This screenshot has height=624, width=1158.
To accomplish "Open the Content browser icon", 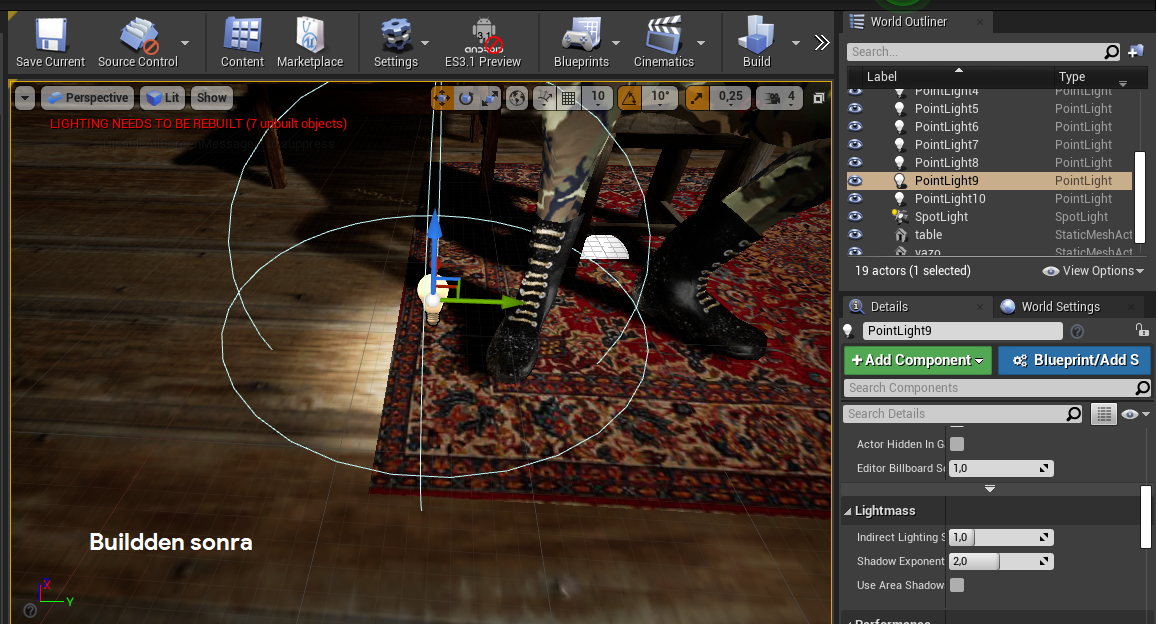I will pyautogui.click(x=242, y=43).
